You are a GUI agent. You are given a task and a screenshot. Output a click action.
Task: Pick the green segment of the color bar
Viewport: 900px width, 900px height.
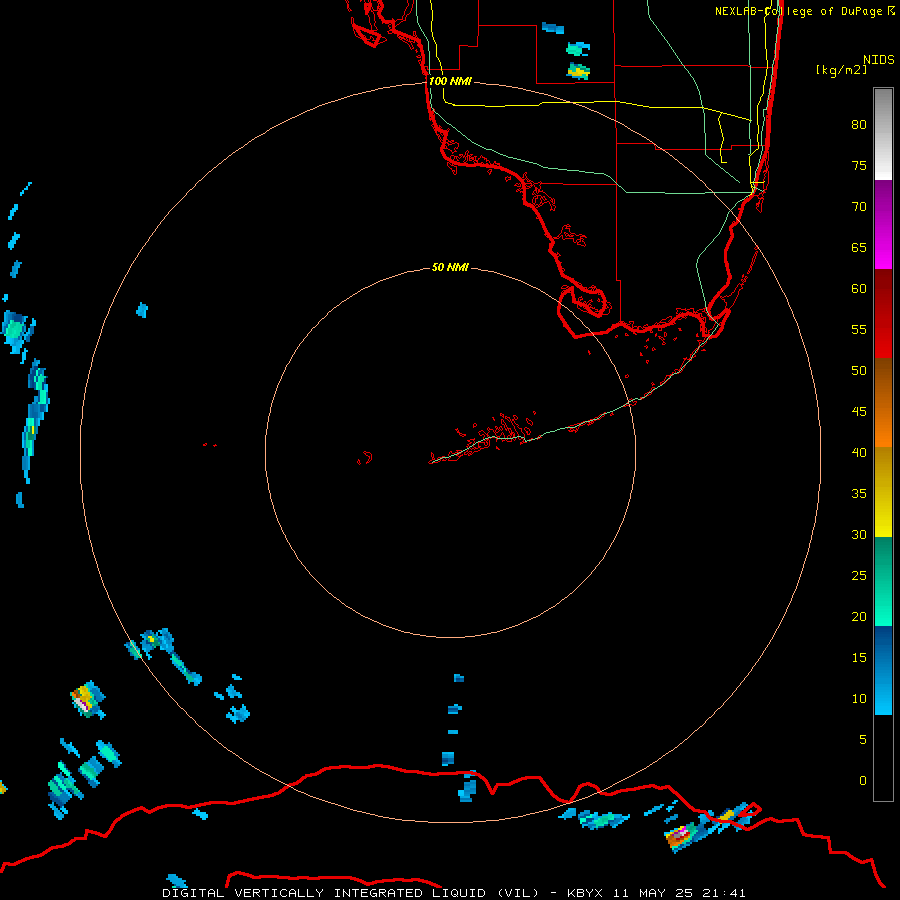tap(883, 581)
